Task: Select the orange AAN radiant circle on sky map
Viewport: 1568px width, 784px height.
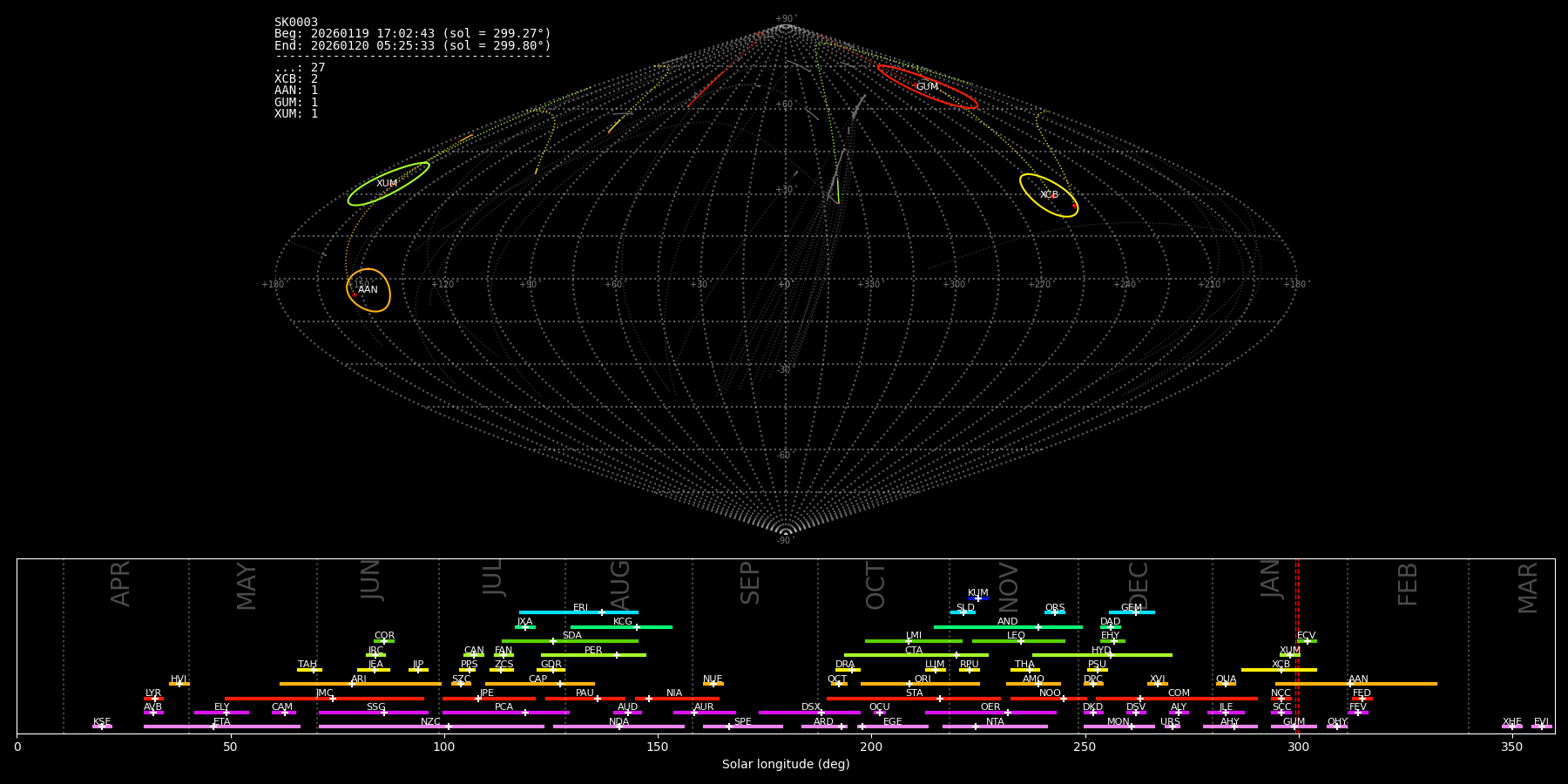Action: pyautogui.click(x=368, y=290)
